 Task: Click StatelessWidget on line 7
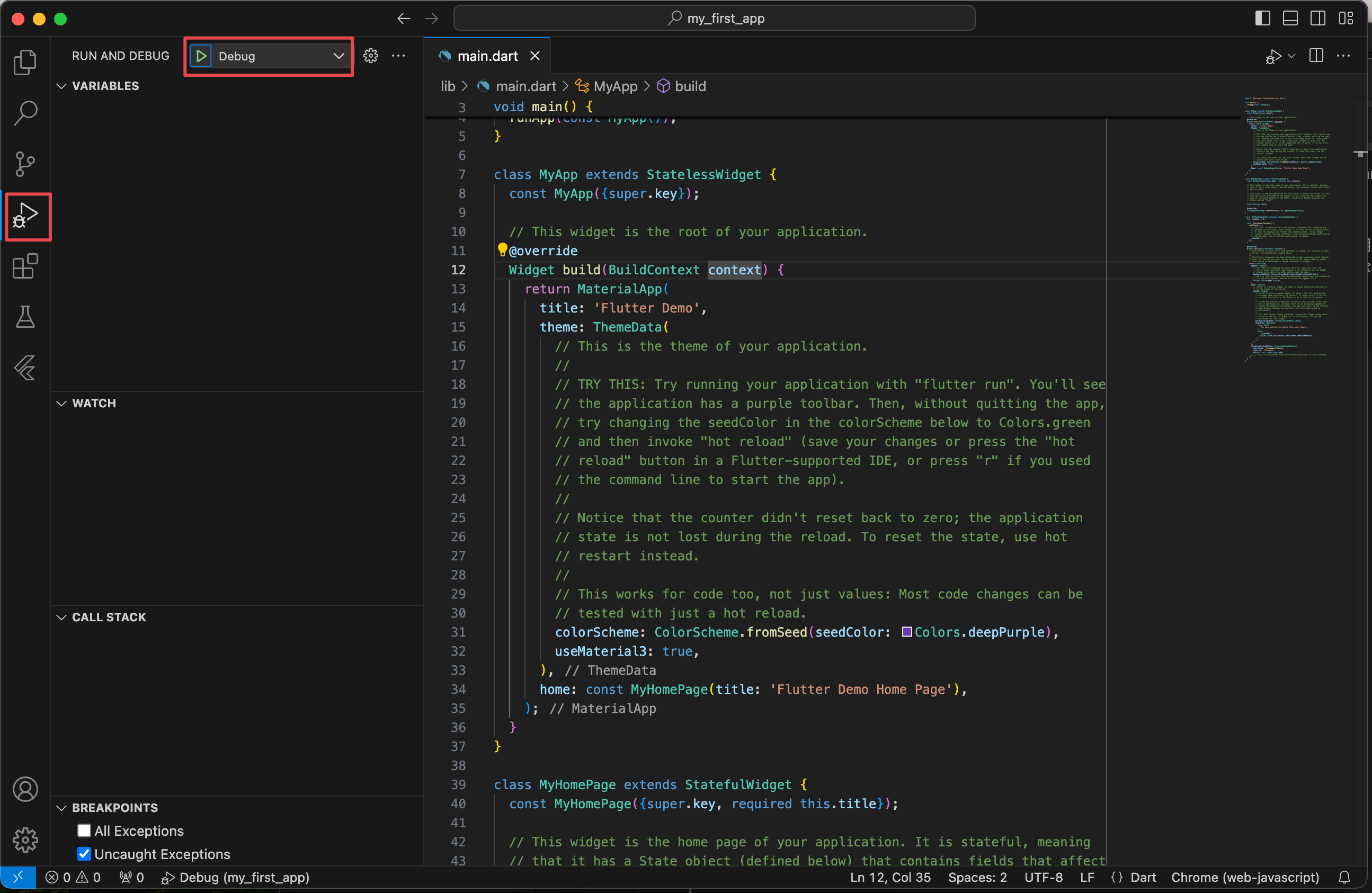coord(703,174)
